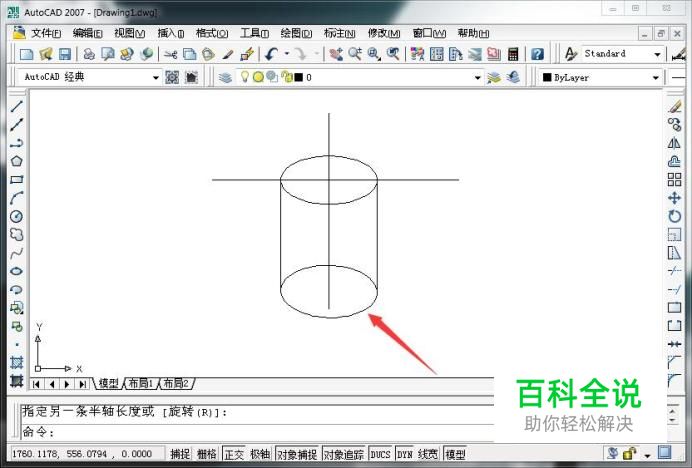Open the ByLayer color dropdown
This screenshot has width=692, height=468.
[x=656, y=78]
